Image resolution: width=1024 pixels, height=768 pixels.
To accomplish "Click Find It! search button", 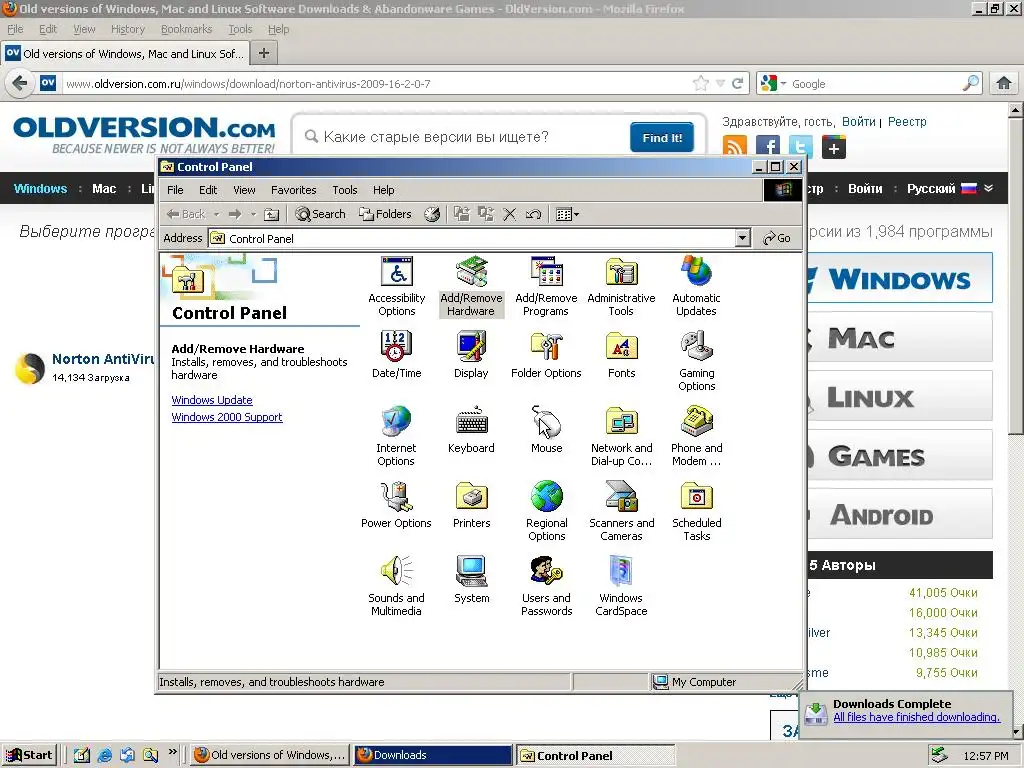I will coord(662,137).
